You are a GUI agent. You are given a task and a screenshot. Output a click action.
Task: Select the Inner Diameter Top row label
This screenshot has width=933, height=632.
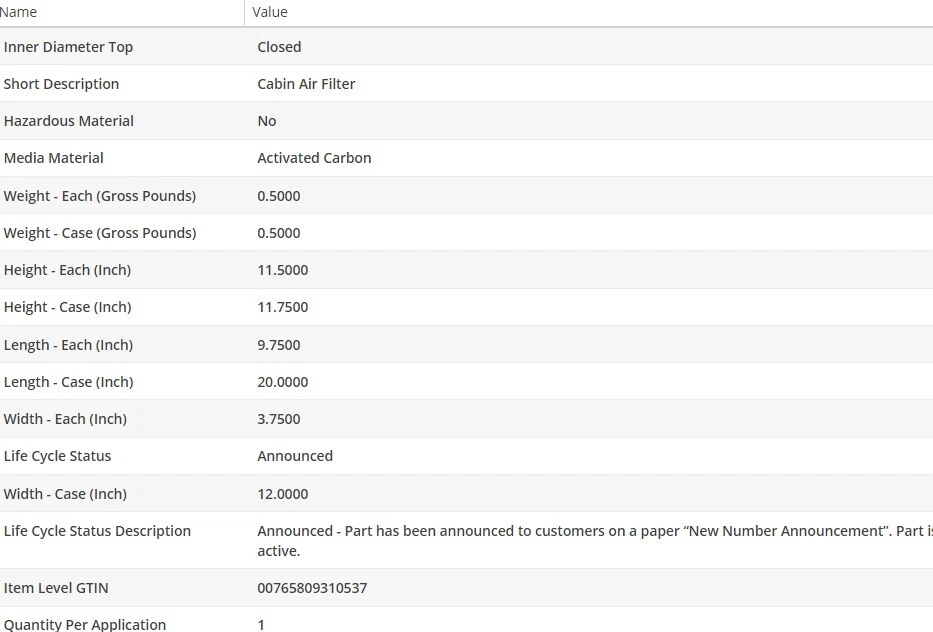point(68,47)
